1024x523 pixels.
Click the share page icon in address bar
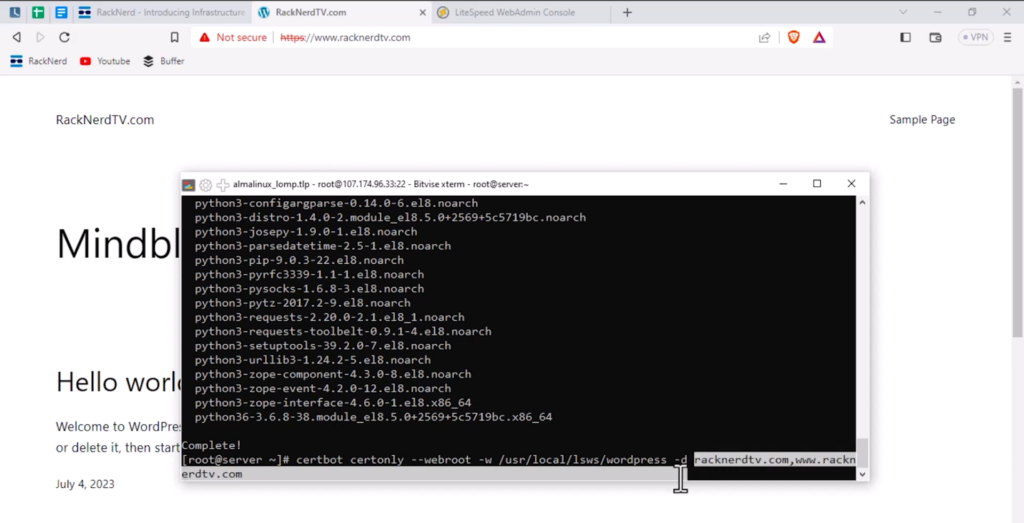[x=765, y=37]
